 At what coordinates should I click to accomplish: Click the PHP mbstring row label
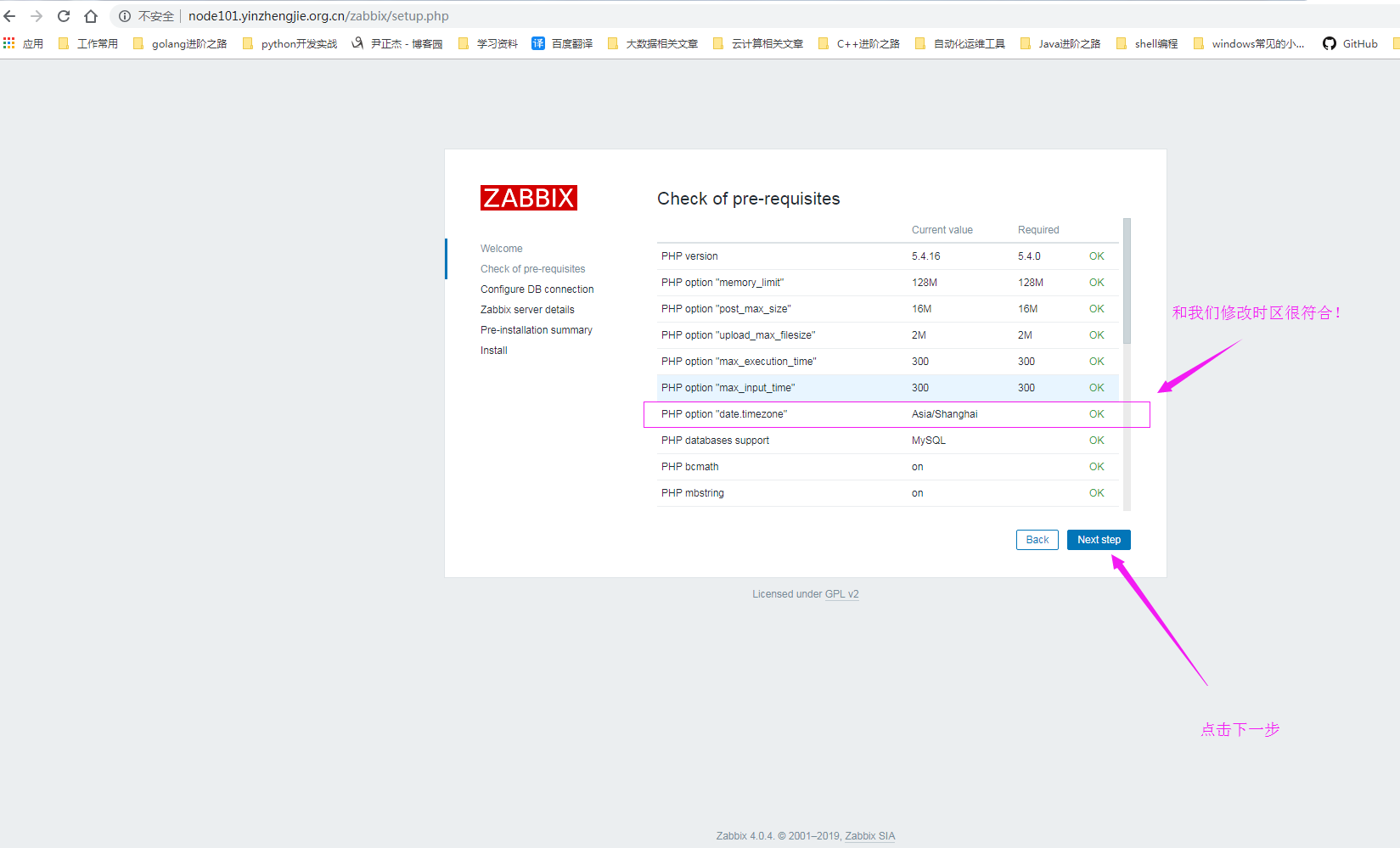[x=693, y=493]
